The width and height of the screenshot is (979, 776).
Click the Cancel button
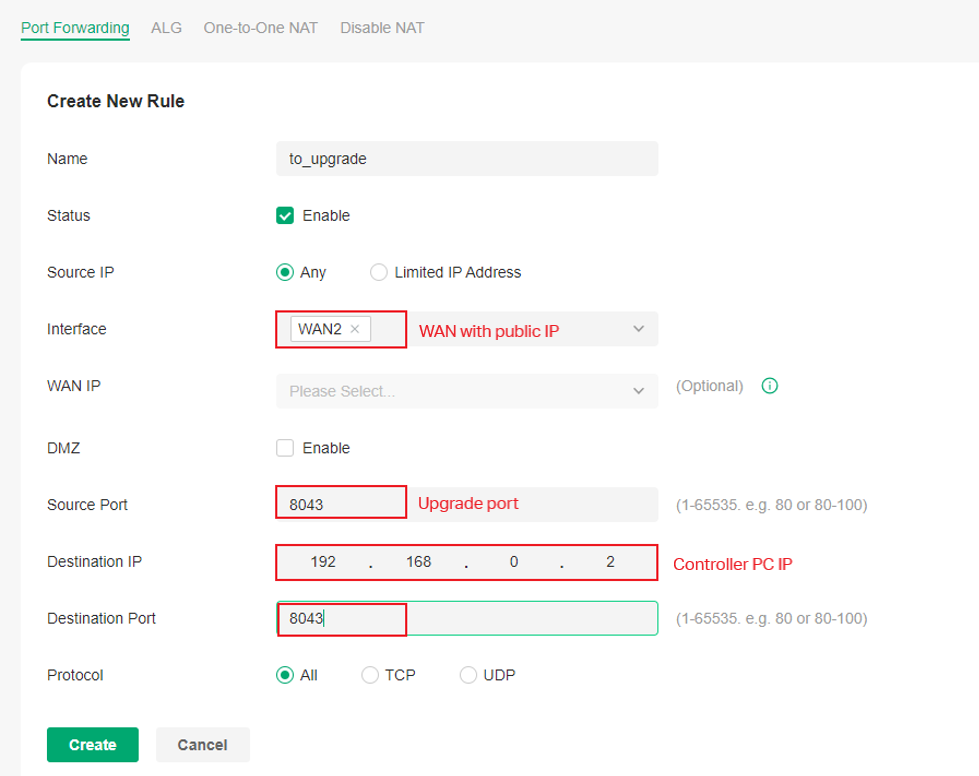pos(202,744)
